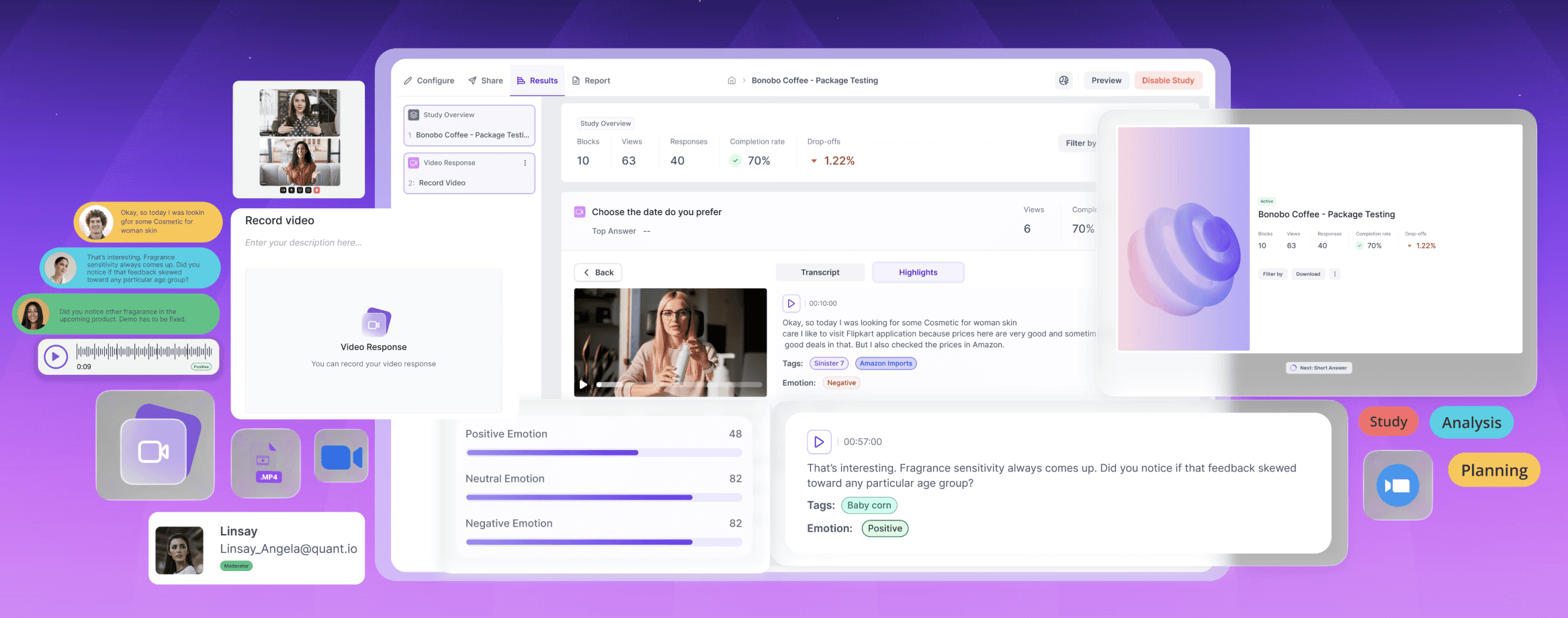Switch to the Transcript tab
This screenshot has width=1568, height=618.
point(820,272)
